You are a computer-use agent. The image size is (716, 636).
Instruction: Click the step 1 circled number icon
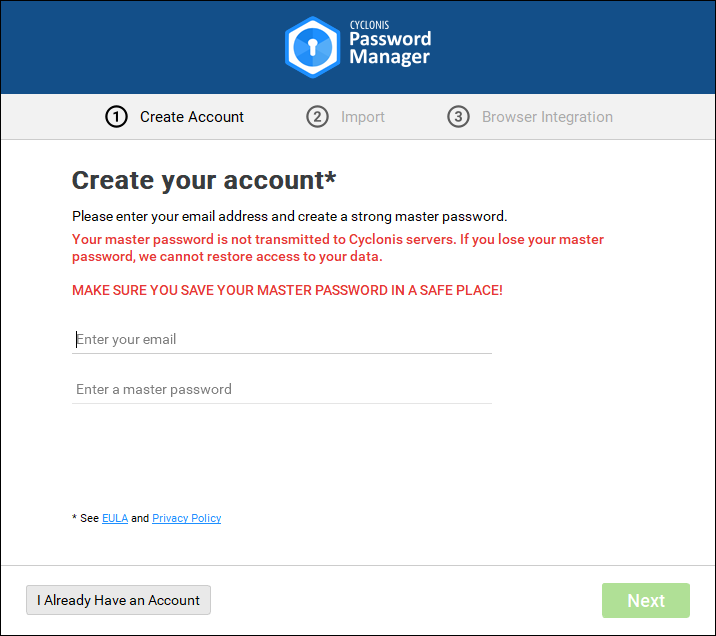[117, 117]
